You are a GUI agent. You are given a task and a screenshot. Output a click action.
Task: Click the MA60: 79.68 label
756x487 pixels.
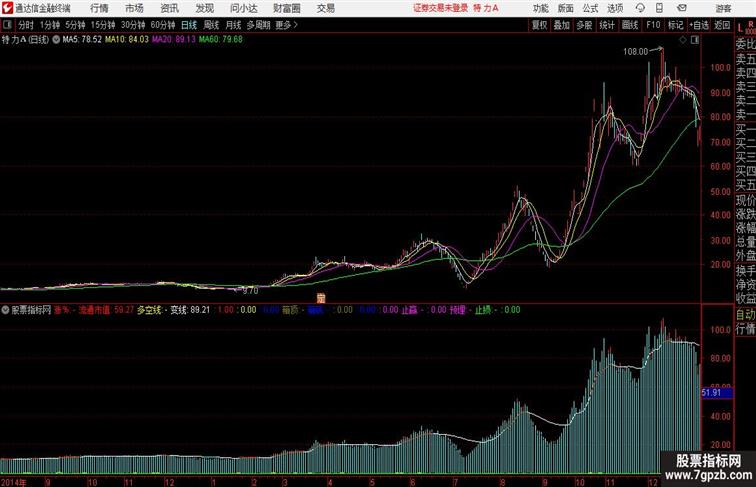pos(220,40)
